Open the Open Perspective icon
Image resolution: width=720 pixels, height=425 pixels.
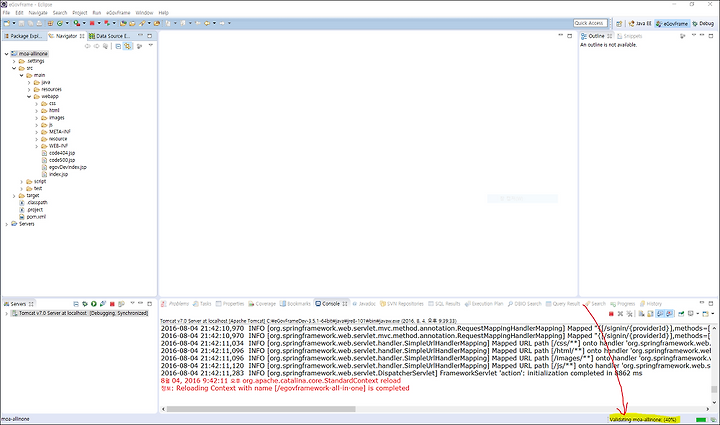point(619,23)
